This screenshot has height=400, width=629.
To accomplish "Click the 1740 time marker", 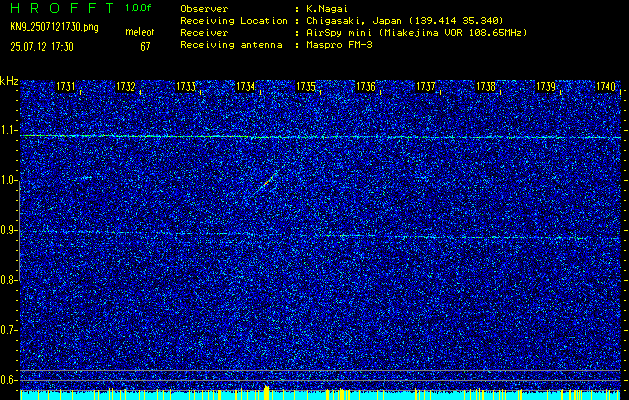I will (x=606, y=86).
